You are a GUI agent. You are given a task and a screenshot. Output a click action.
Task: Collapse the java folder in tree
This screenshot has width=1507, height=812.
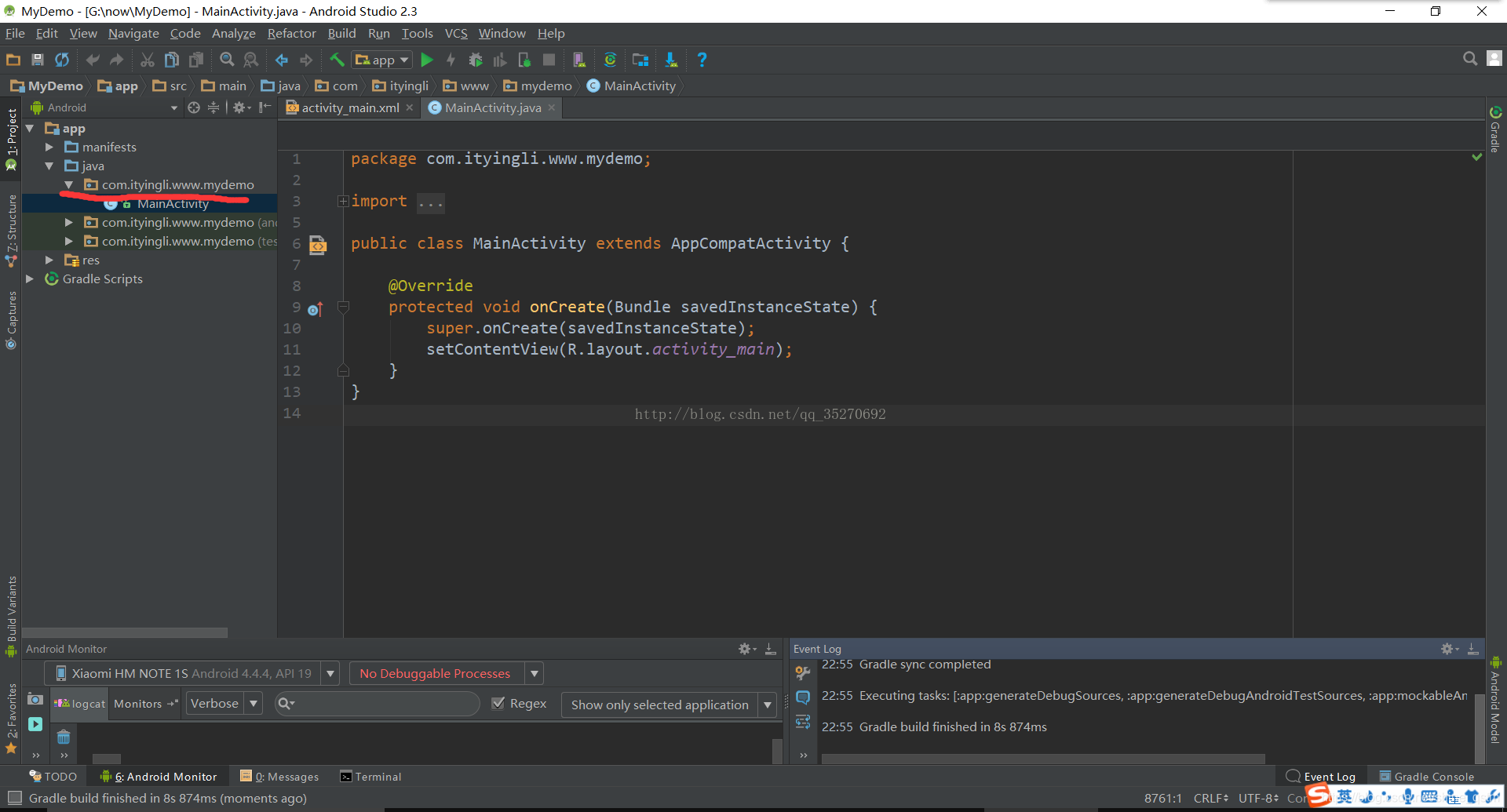tap(49, 166)
